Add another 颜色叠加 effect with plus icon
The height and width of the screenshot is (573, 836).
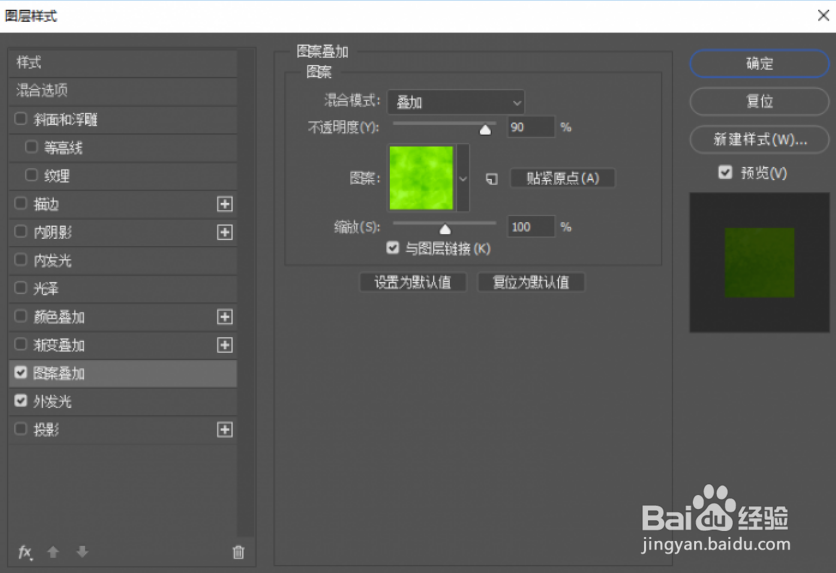coord(225,317)
